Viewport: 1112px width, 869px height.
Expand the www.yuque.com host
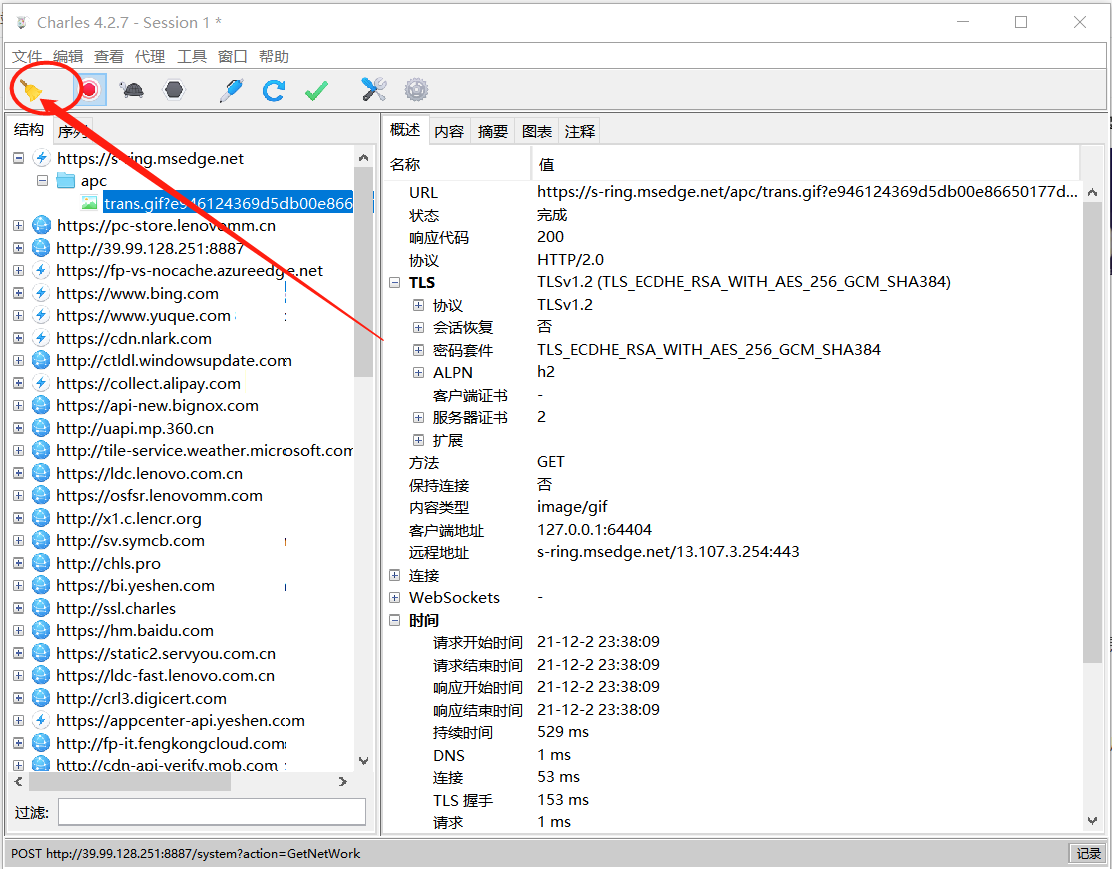18,316
